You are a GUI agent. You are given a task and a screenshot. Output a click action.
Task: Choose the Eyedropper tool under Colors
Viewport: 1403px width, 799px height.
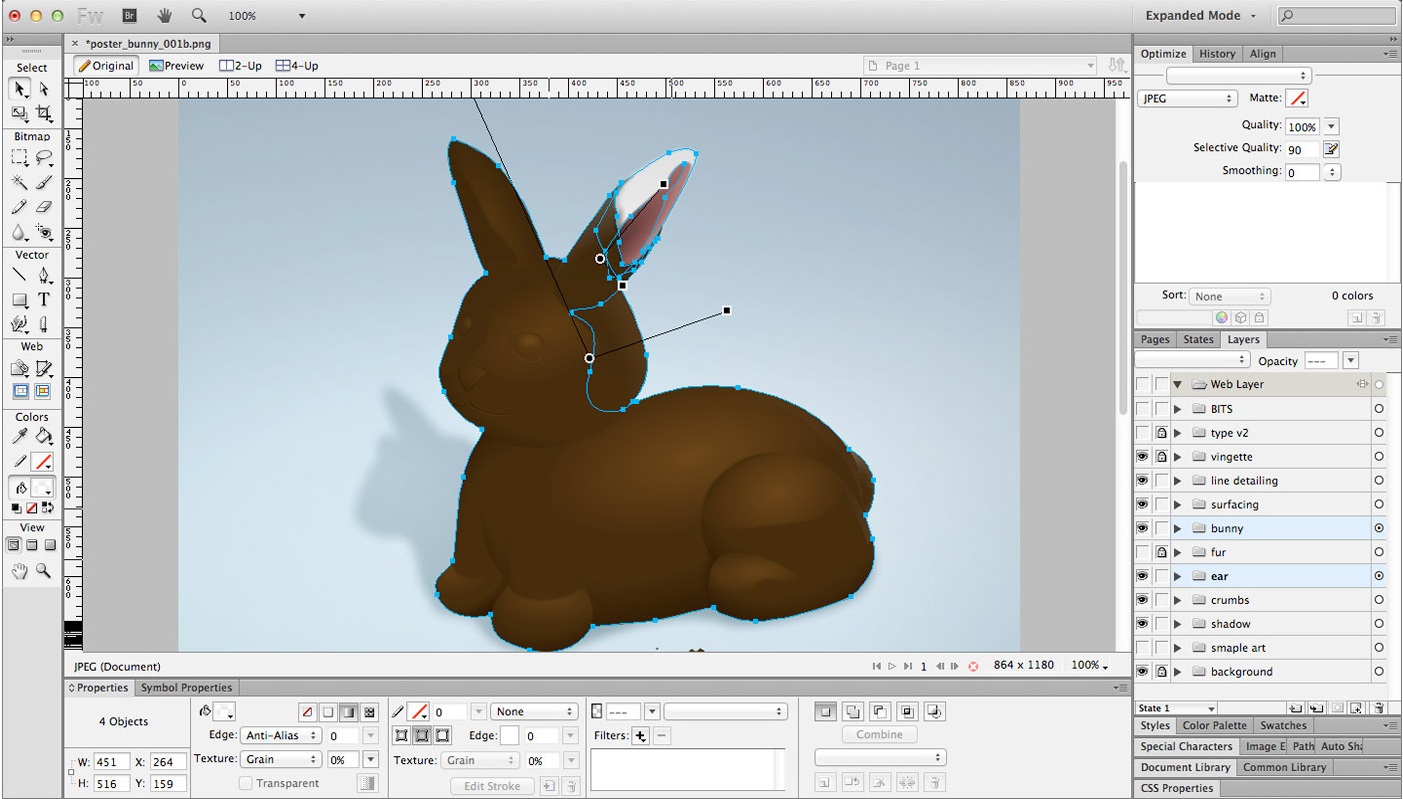pos(19,437)
